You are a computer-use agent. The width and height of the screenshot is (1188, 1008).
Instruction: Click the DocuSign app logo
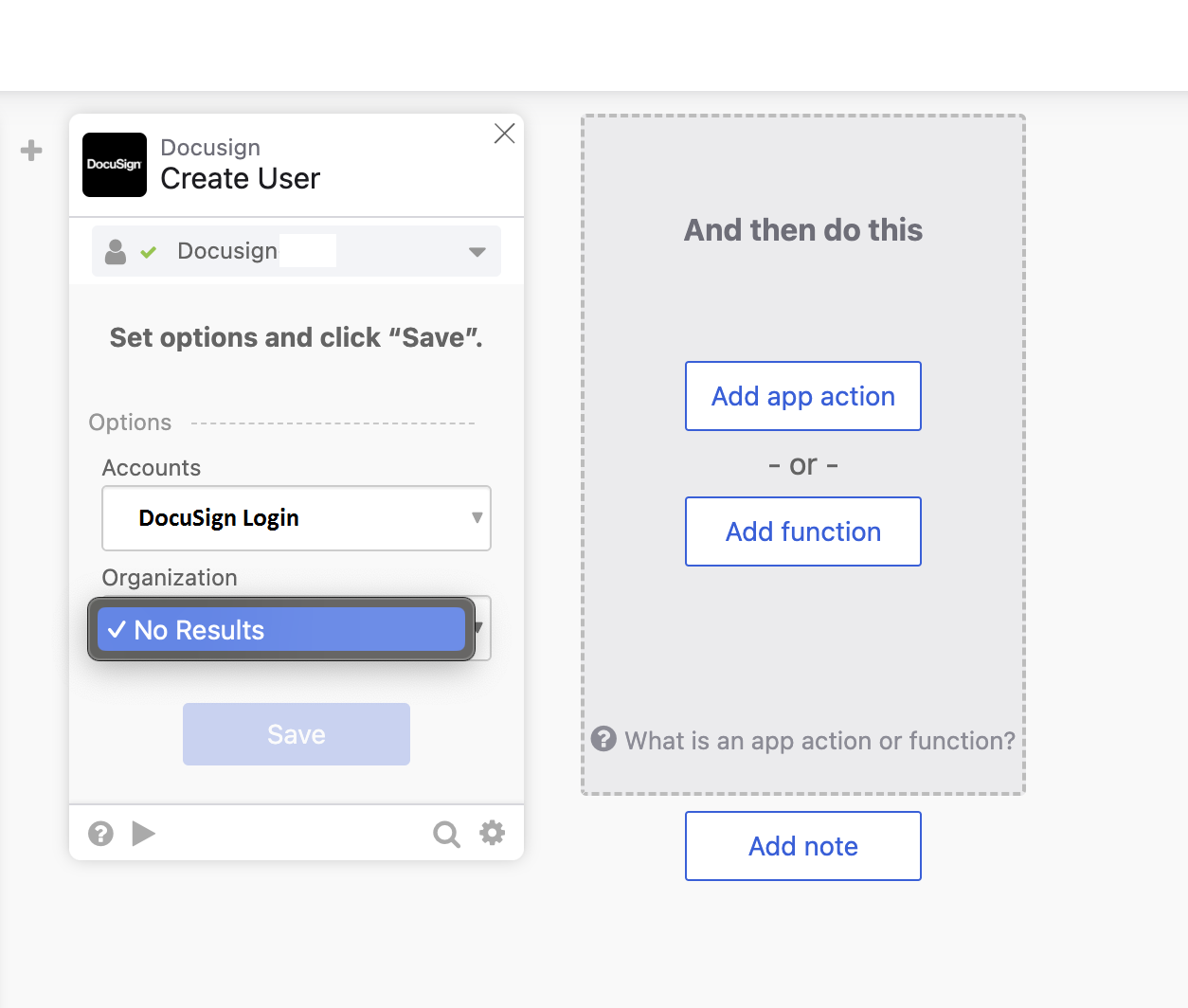115,165
